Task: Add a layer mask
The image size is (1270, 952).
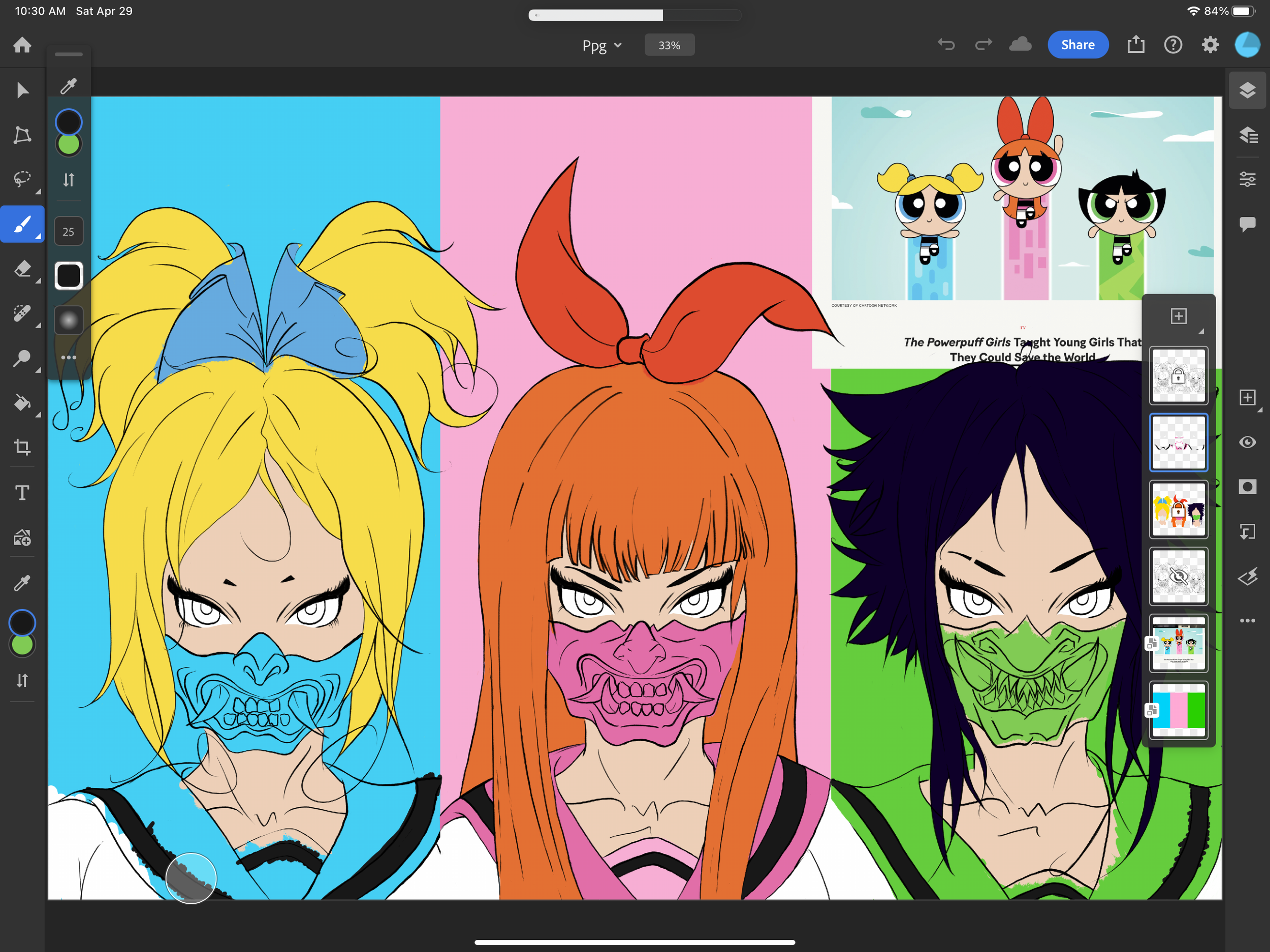Action: 1247,487
